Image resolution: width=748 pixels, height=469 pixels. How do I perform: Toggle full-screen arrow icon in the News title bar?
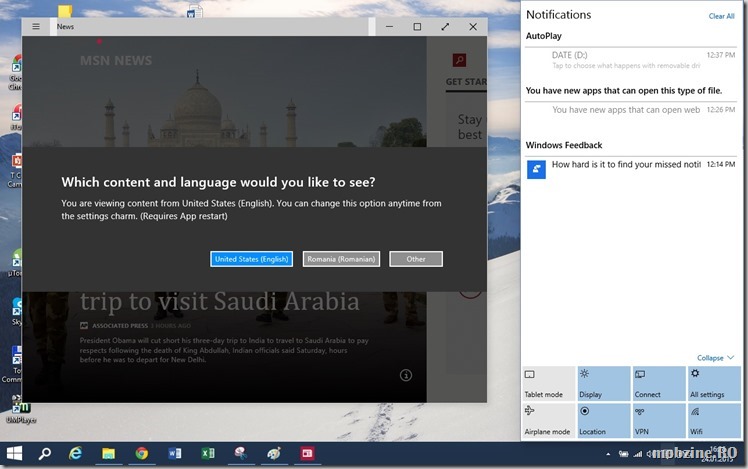pyautogui.click(x=445, y=27)
